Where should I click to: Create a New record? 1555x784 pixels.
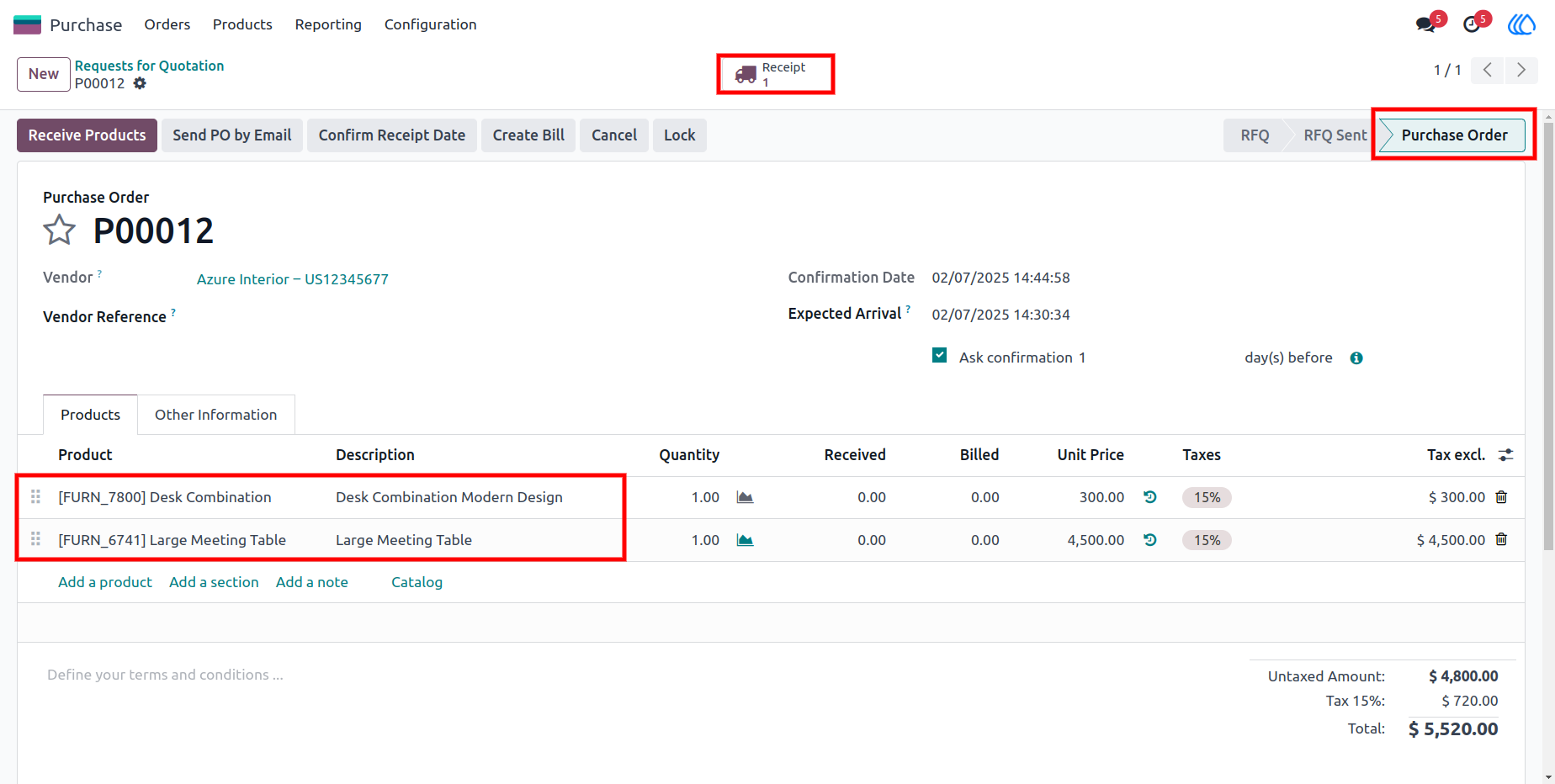[44, 74]
